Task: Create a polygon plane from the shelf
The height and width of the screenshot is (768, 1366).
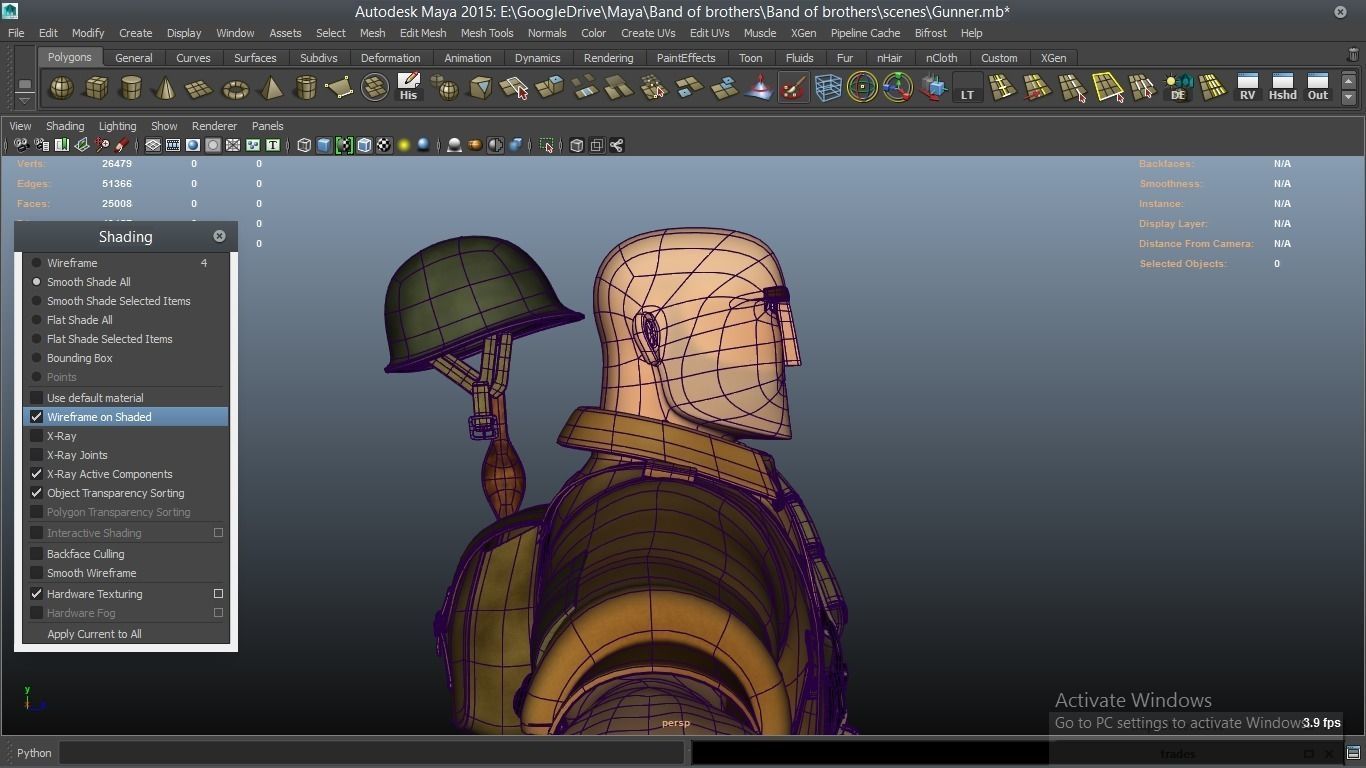Action: [x=200, y=88]
